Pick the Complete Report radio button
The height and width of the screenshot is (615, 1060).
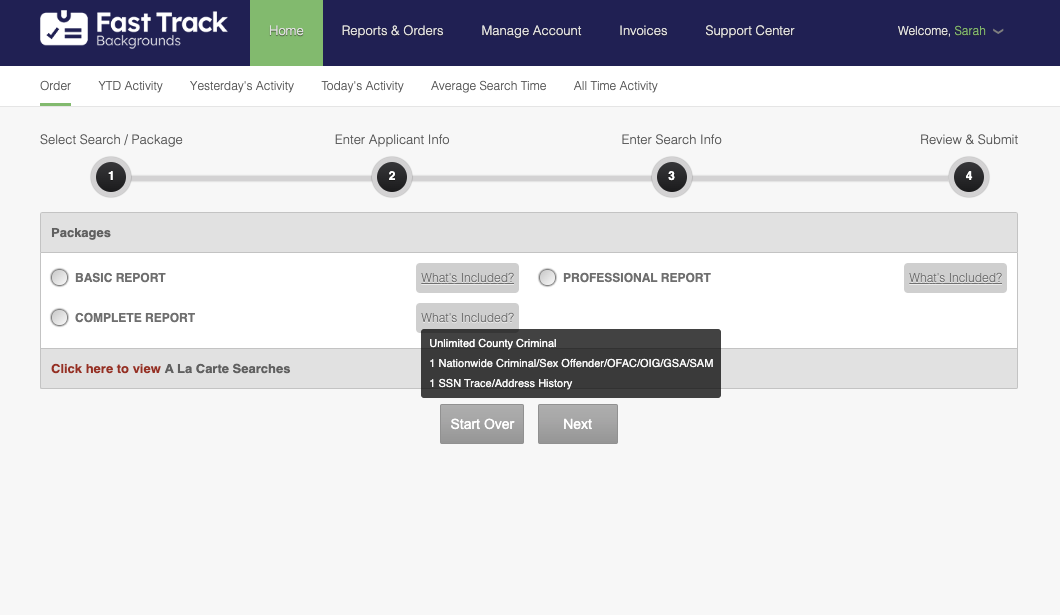point(60,318)
